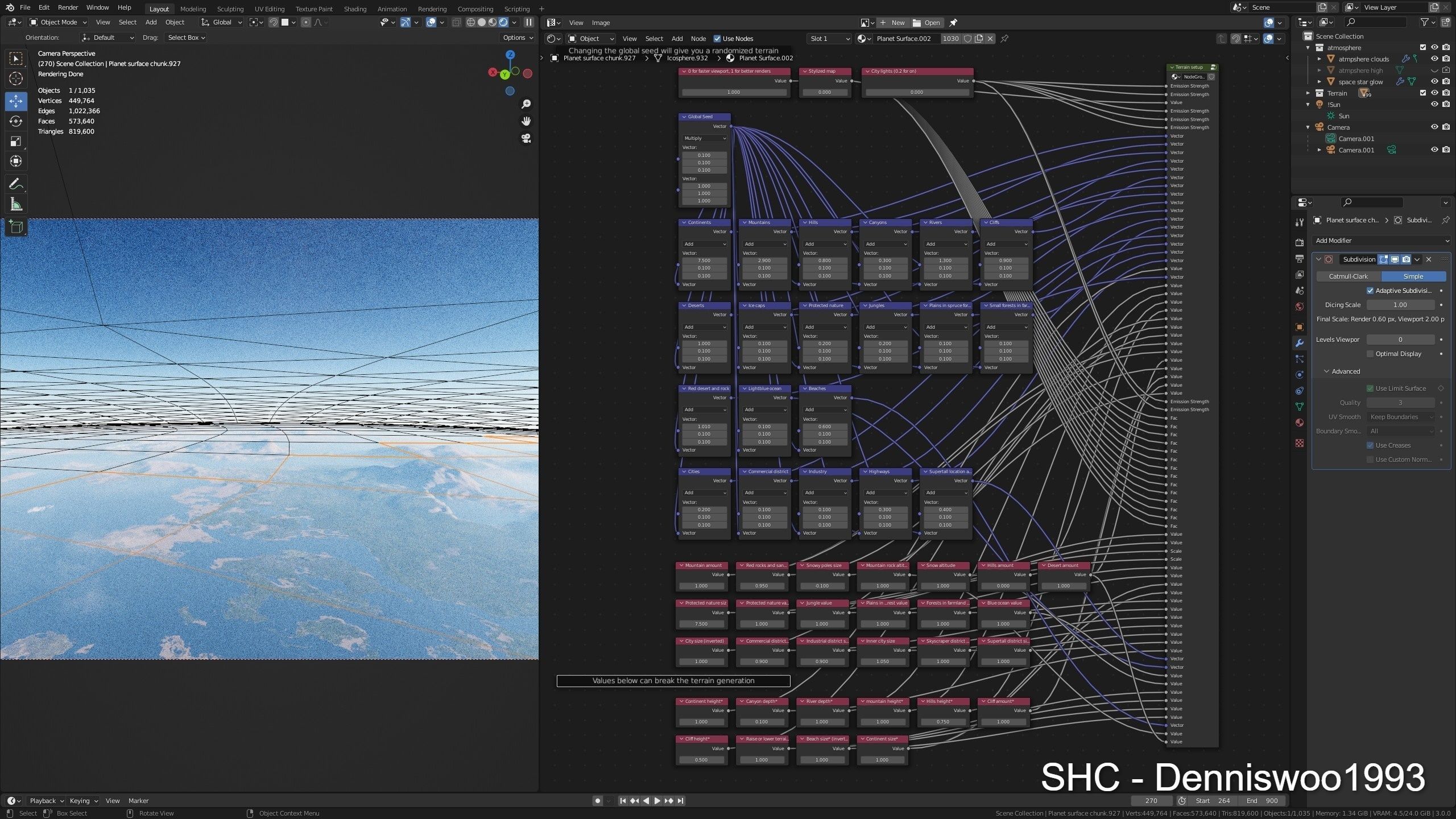The height and width of the screenshot is (819, 1456).
Task: Open the Add Modifier dropdown
Action: [1381, 241]
